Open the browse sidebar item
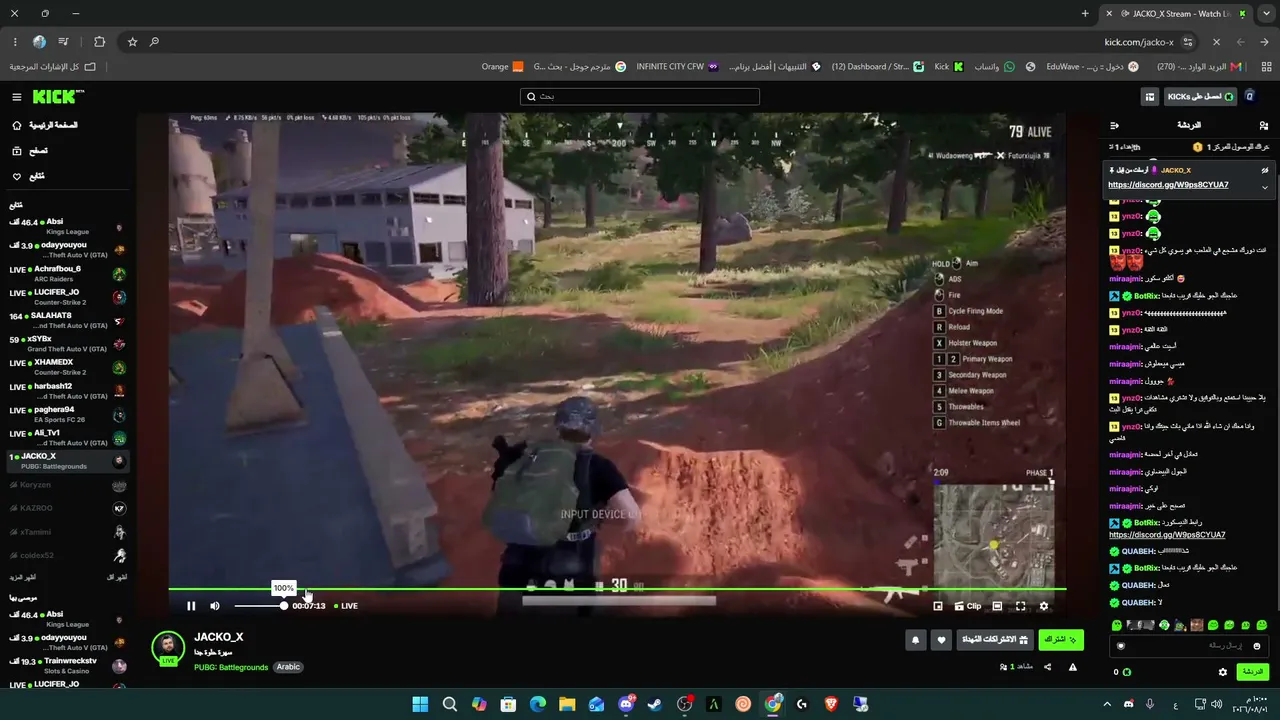 66,151
